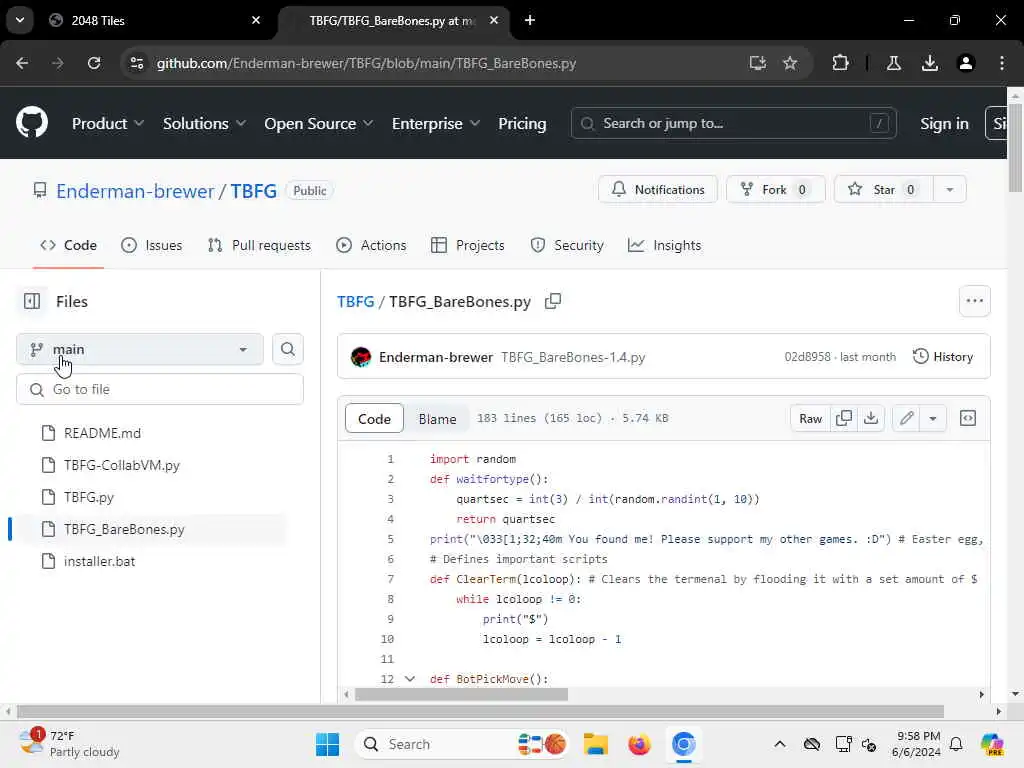Open Chrome three-dot menu

tap(1002, 63)
